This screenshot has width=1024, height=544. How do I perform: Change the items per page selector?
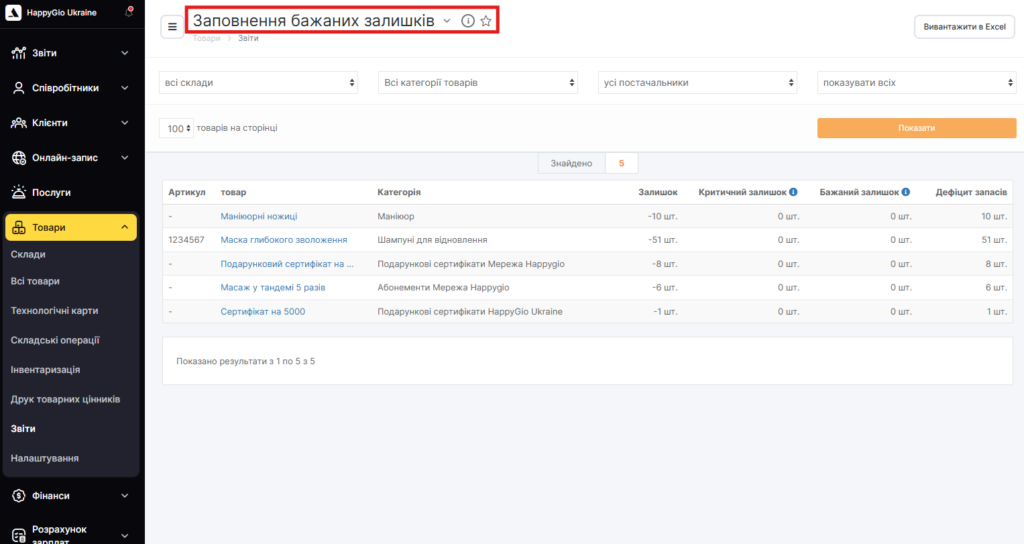tap(176, 129)
